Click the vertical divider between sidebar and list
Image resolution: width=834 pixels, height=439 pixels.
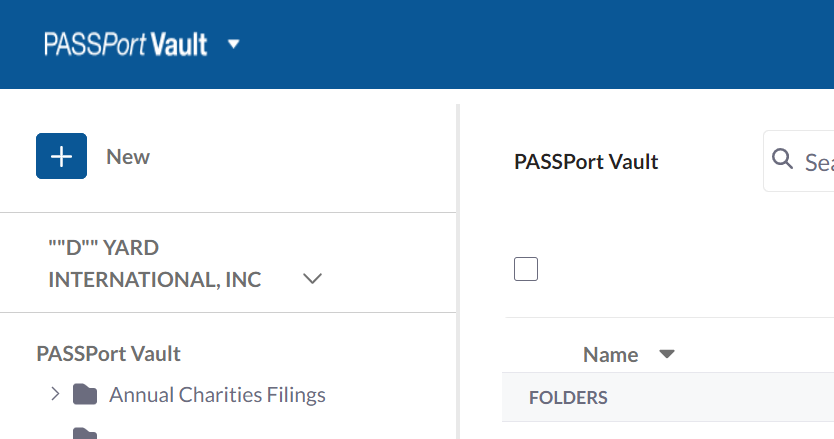point(458,270)
